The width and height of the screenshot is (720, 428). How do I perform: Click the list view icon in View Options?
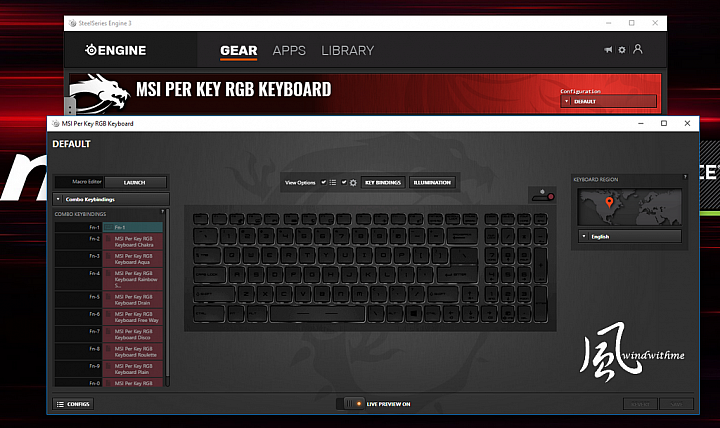click(x=333, y=182)
